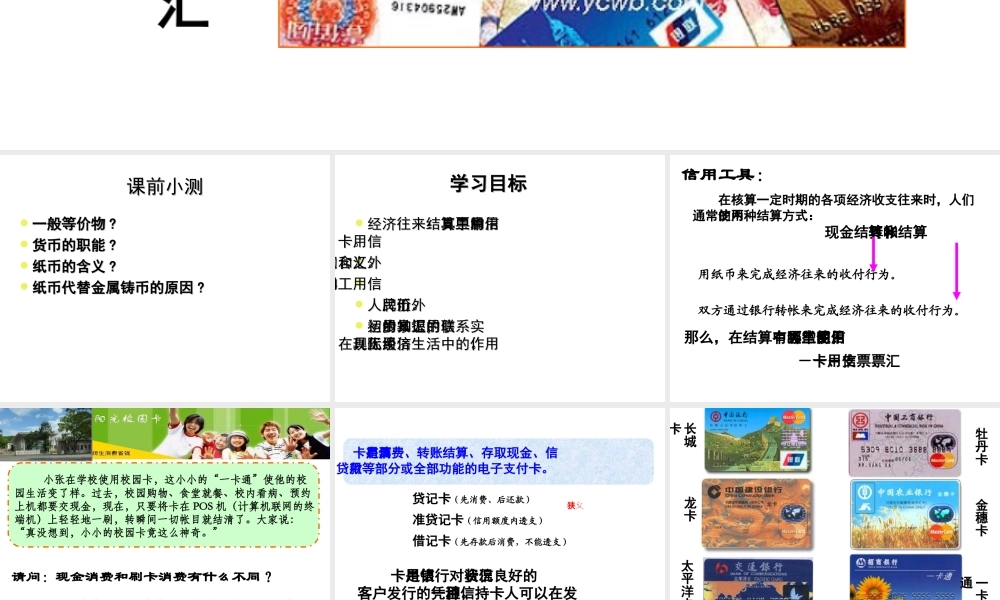Screen dimensions: 1000x600
Task: Open the campus card story slide
Action: click(165, 504)
